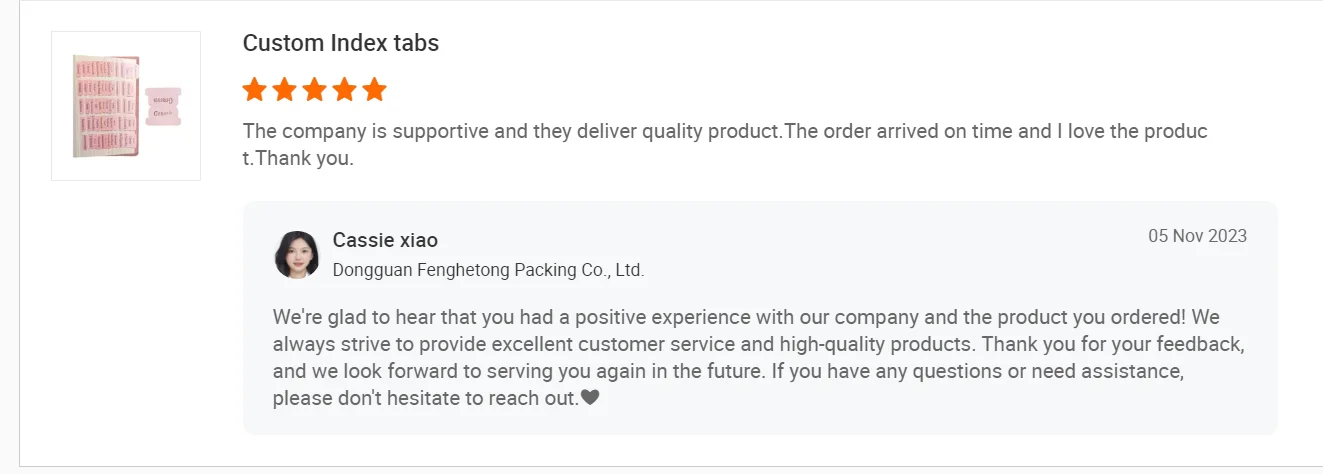Choose the third orange rating star

tap(314, 91)
